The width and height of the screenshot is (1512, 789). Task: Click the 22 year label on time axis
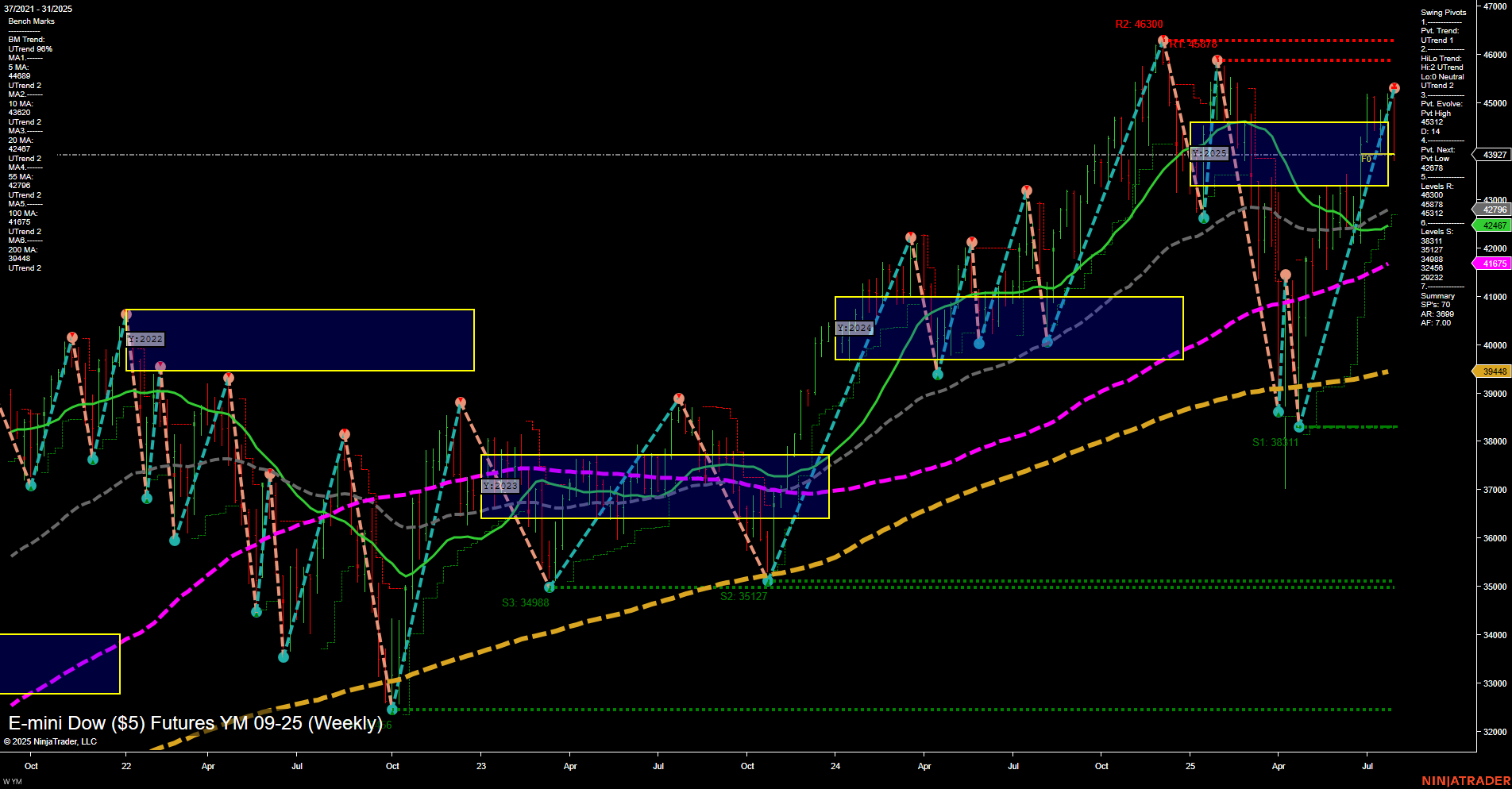(126, 766)
